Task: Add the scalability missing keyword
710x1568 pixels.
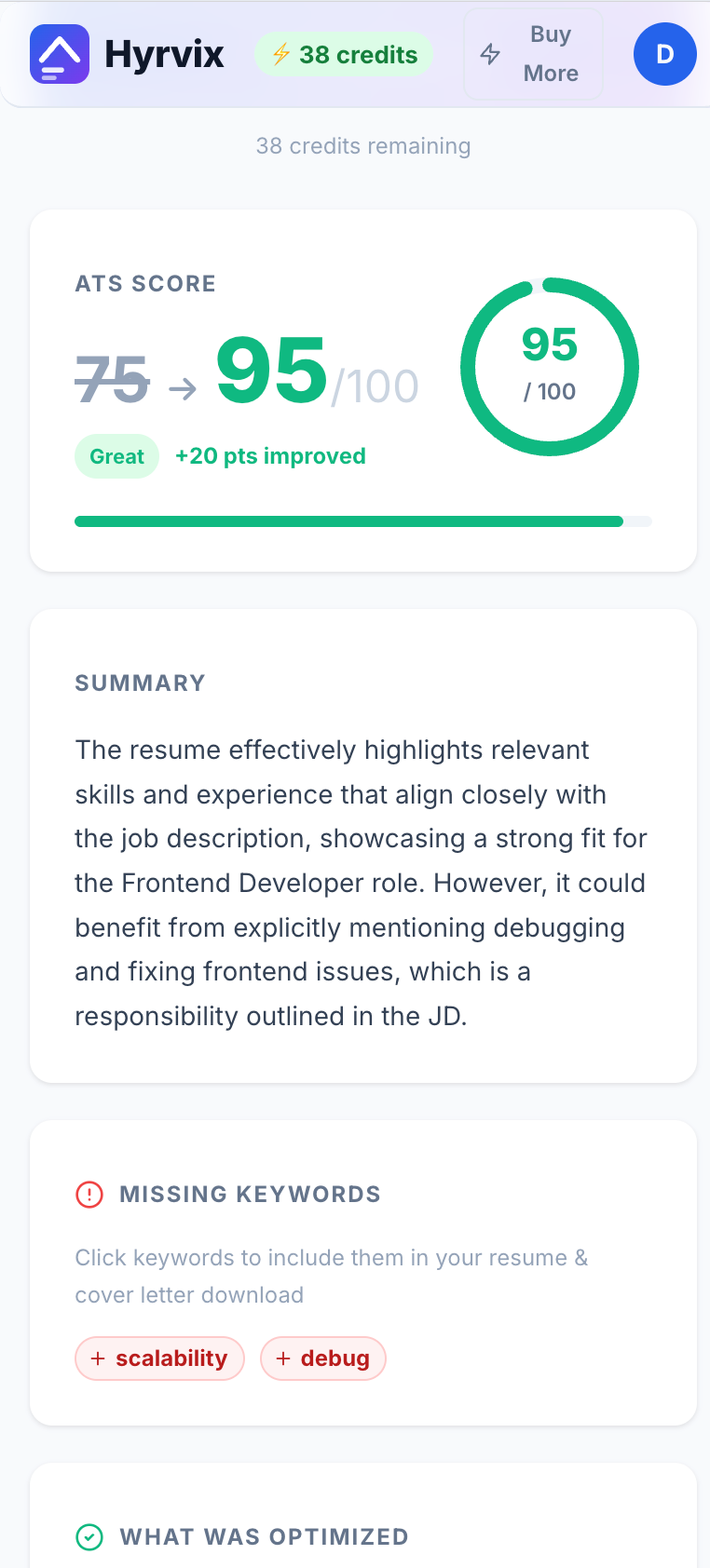Action: coord(159,1358)
